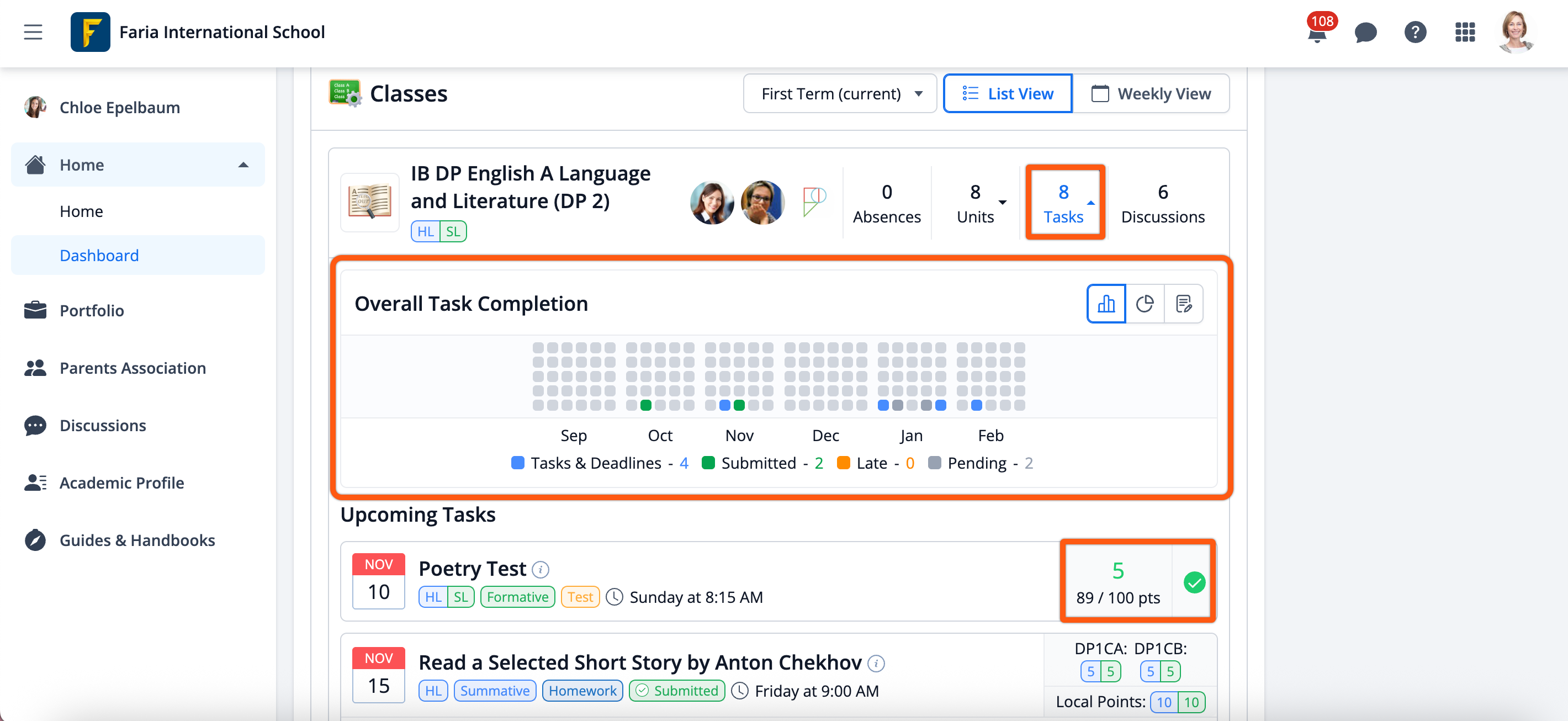Open the First Term dropdown
This screenshot has width=1568, height=721.
(839, 94)
